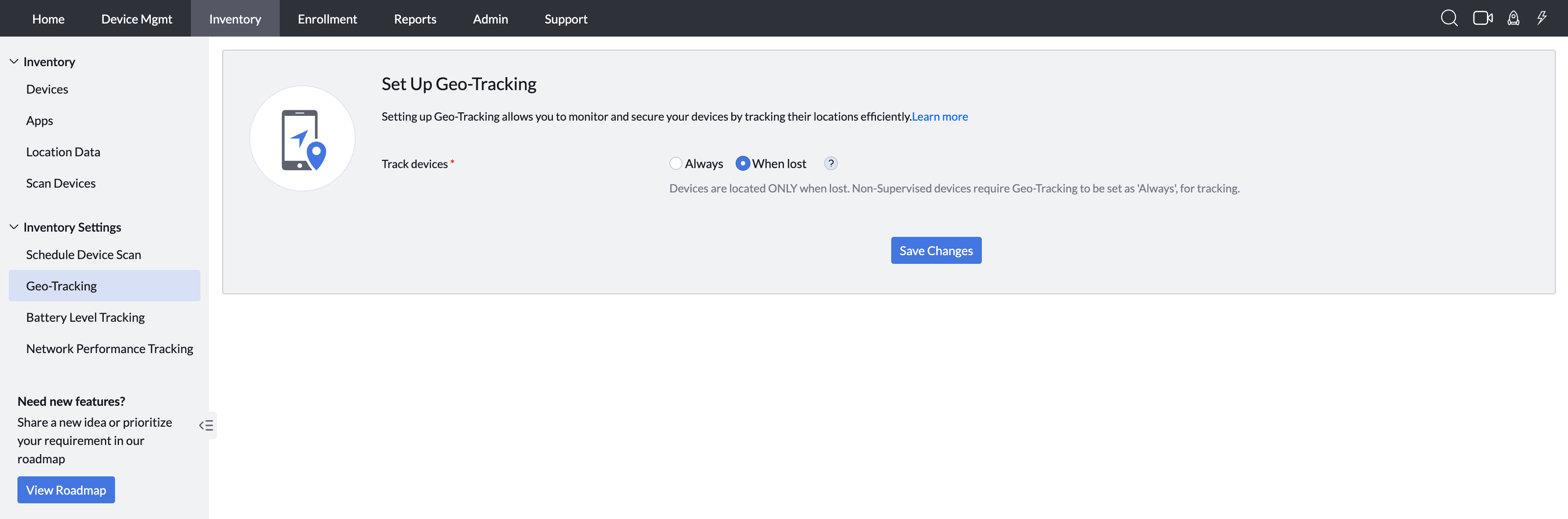Collapse the Inventory Settings section chevron
This screenshot has height=519, width=1568.
14,227
